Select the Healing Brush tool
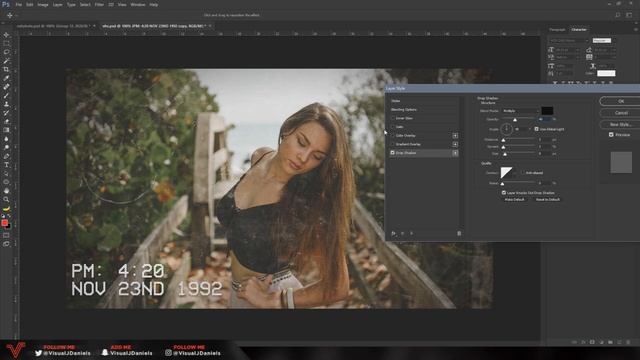 point(6,87)
